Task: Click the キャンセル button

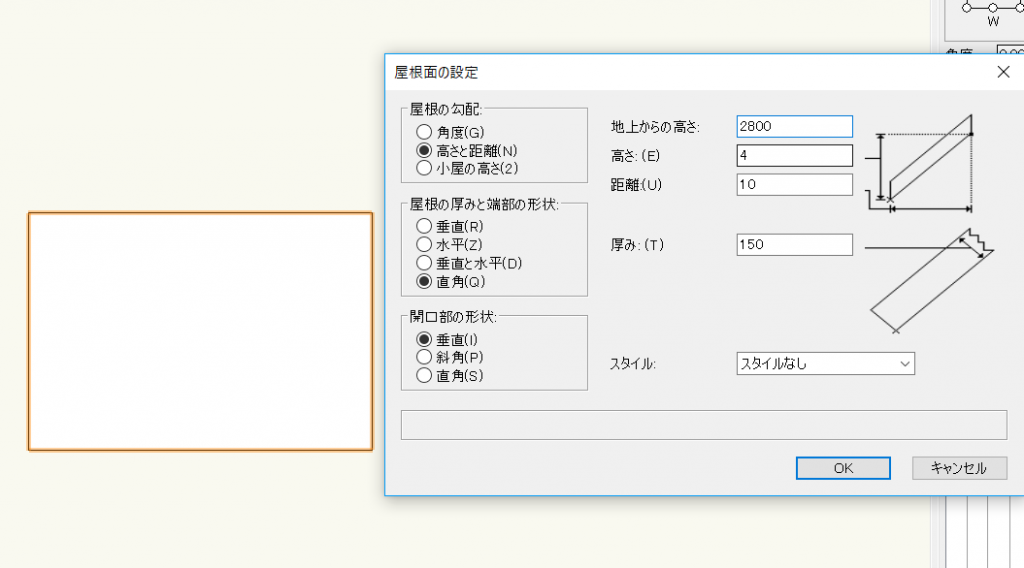Action: (958, 468)
